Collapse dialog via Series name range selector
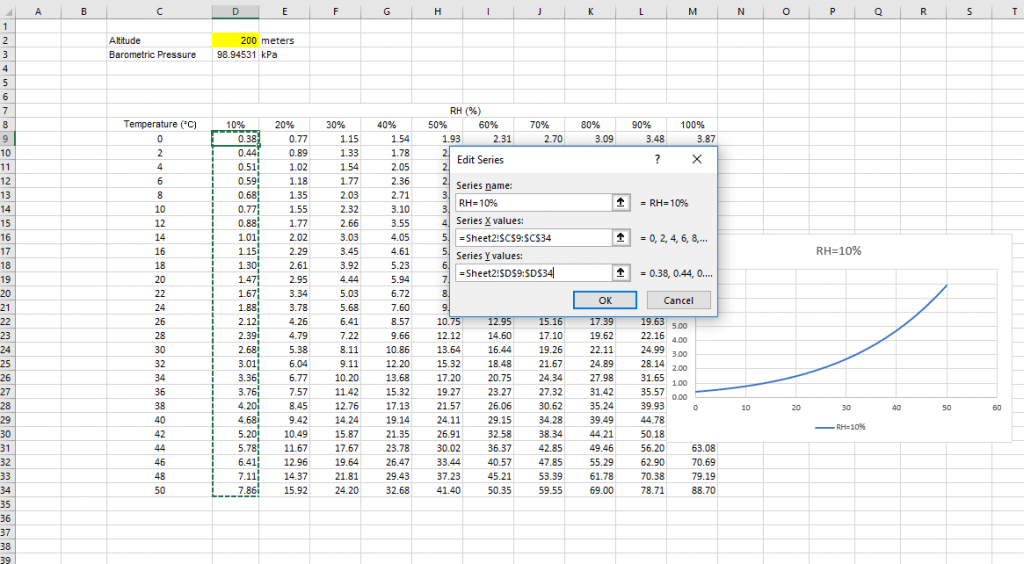The image size is (1024, 564). click(620, 202)
